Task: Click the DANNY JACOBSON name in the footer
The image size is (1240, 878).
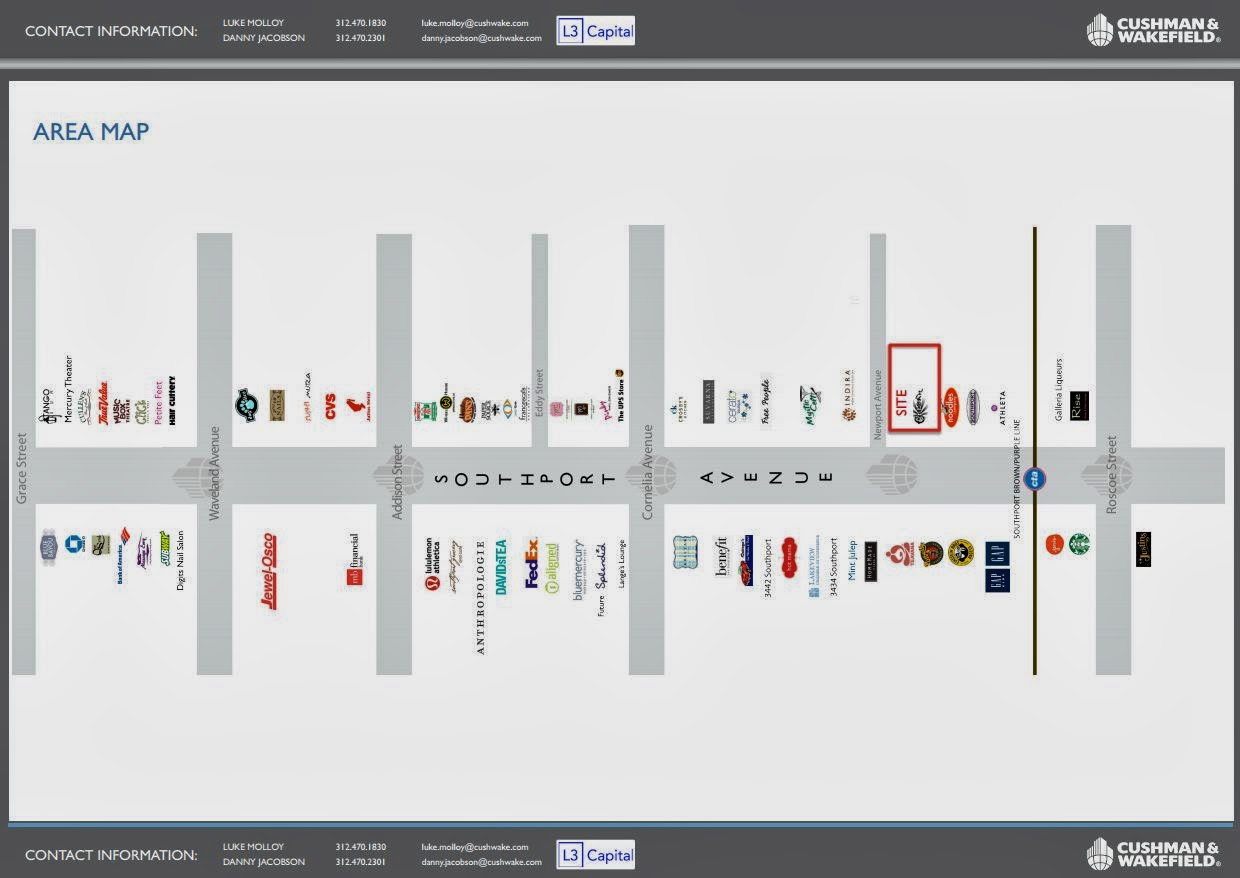Action: tap(264, 862)
